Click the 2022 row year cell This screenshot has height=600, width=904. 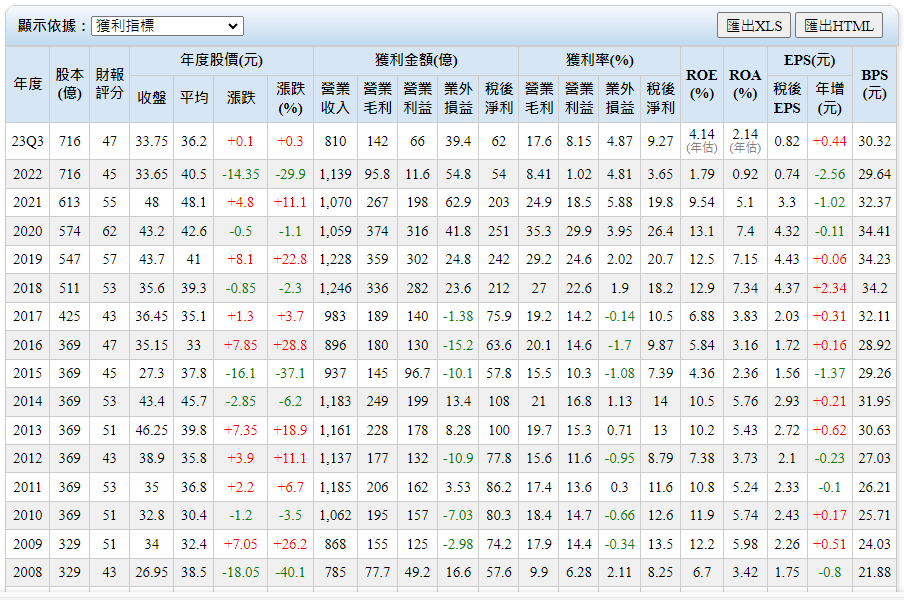click(27, 174)
